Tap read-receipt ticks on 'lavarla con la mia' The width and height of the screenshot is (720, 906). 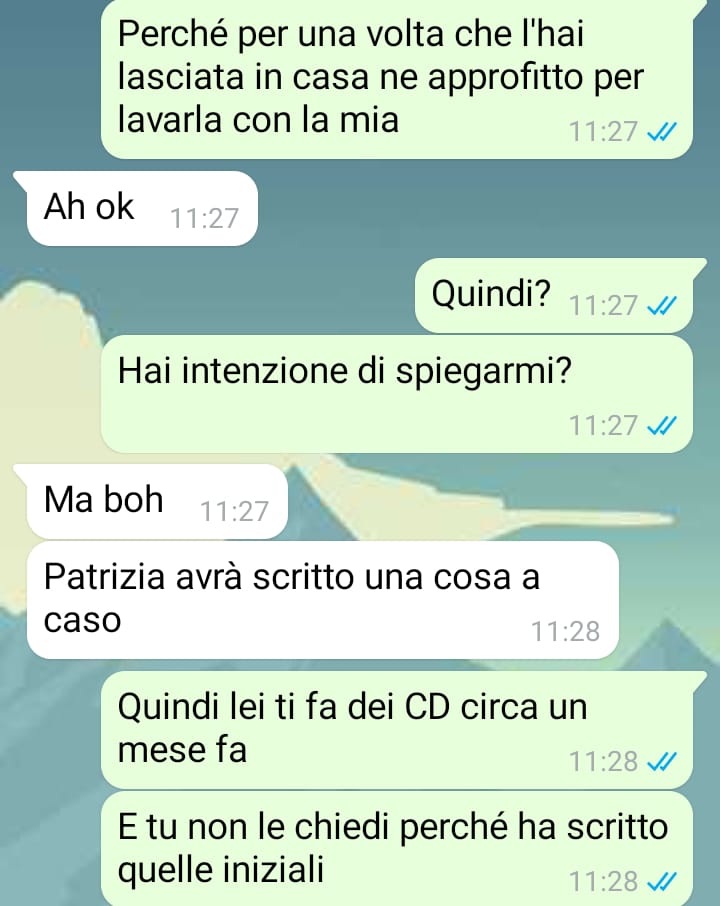pyautogui.click(x=661, y=133)
